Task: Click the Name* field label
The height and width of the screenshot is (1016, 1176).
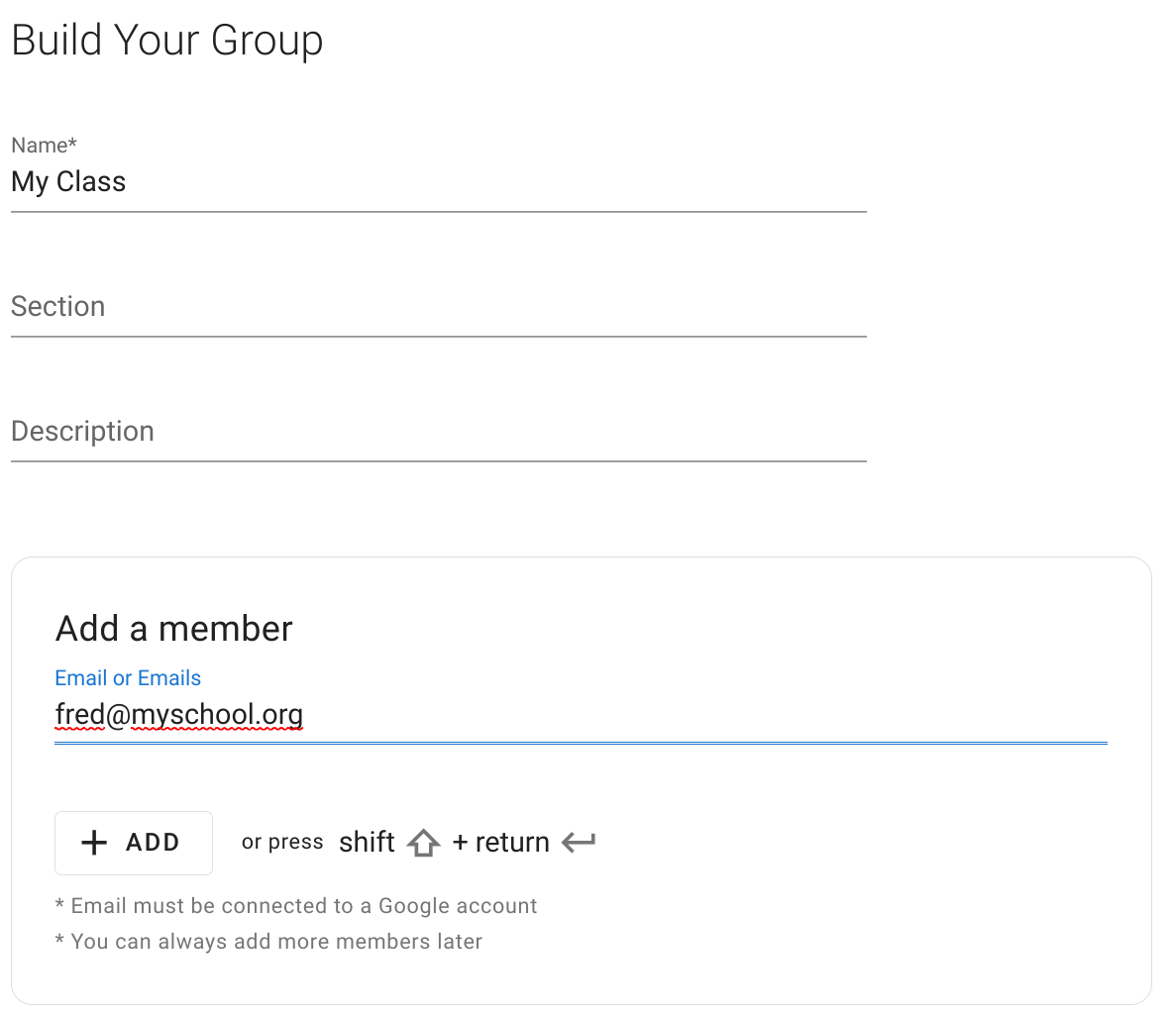Action: [45, 145]
